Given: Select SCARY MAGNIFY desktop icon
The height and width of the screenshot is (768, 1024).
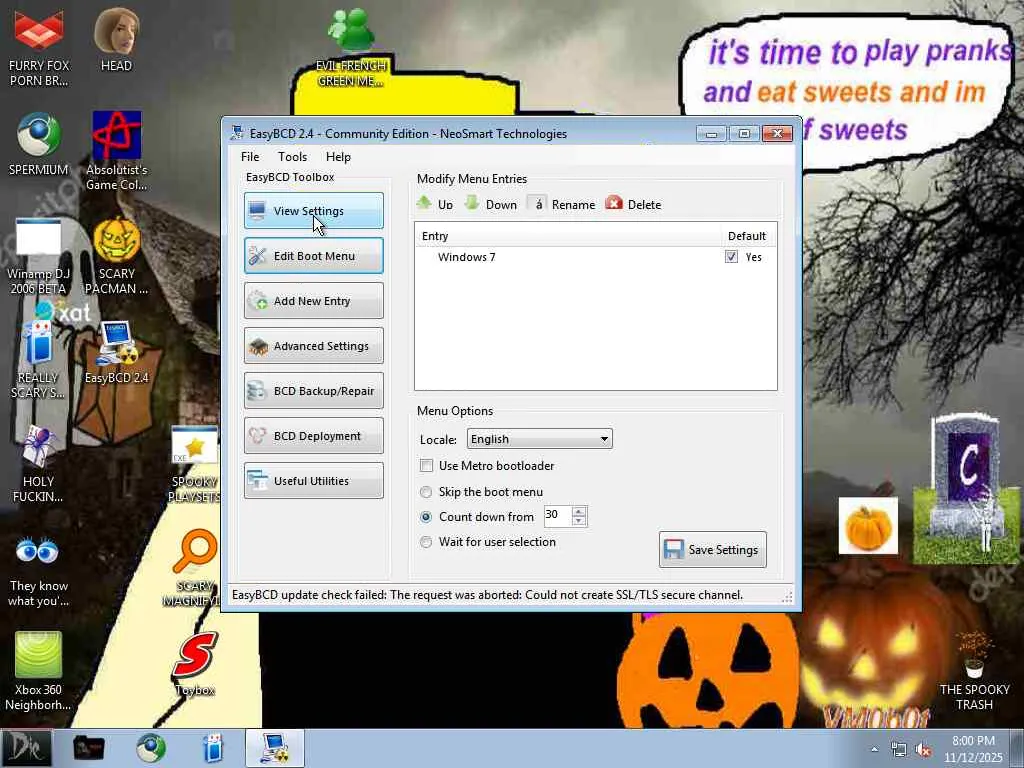Looking at the screenshot, I should 194,569.
